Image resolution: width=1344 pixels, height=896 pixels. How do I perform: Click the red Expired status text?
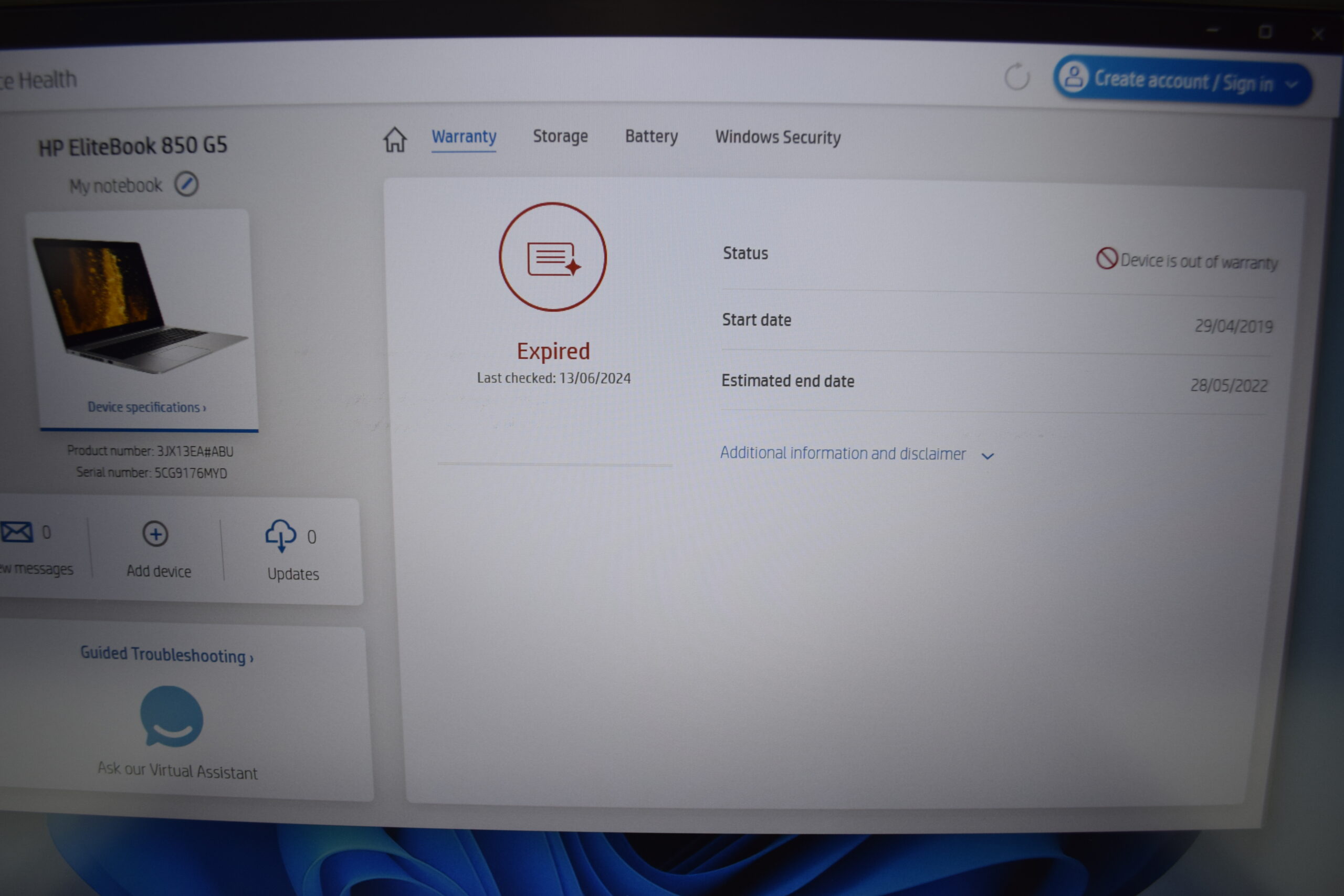(x=553, y=351)
